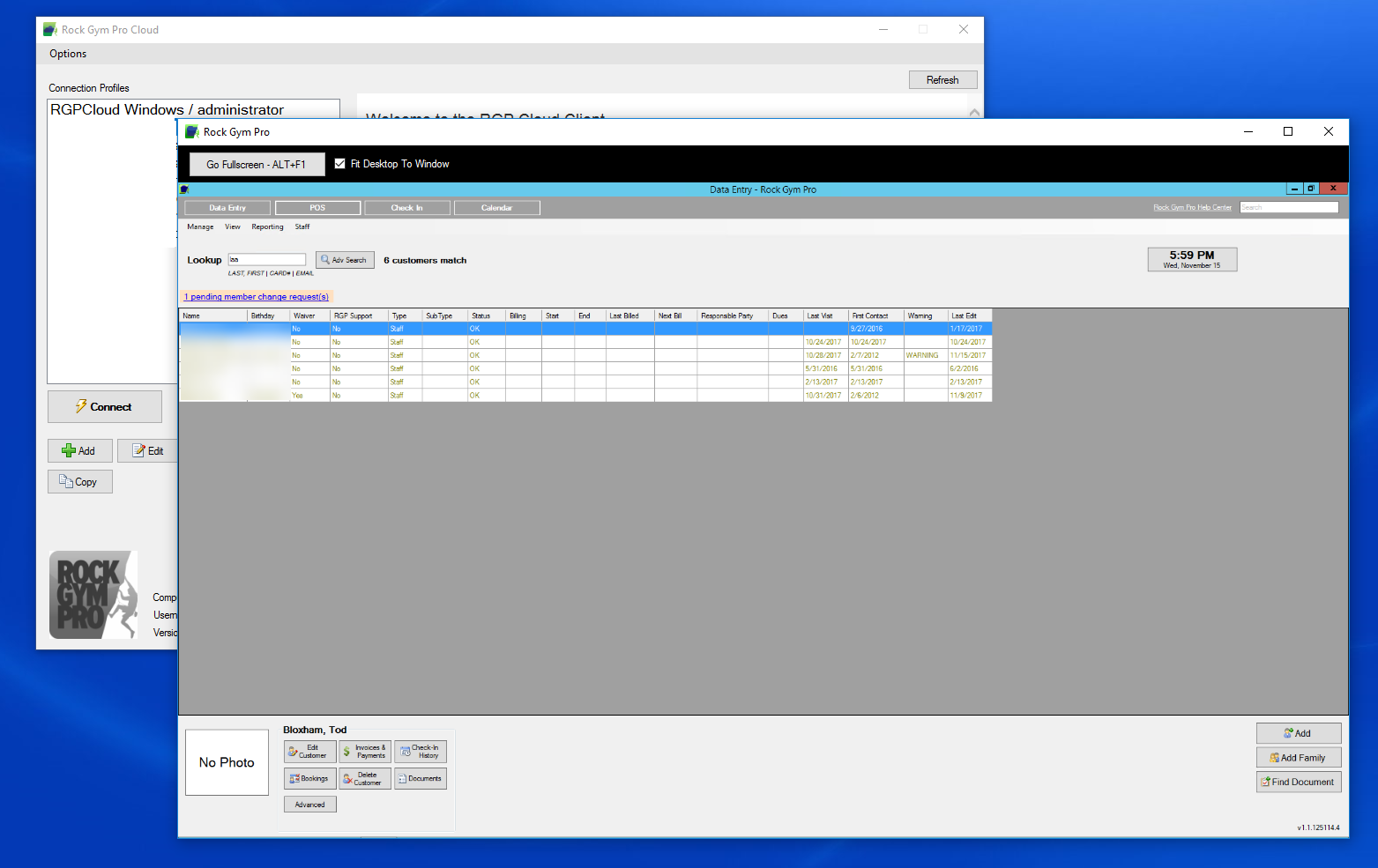Sort by the Warning column header
This screenshot has width=1378, height=868.
tap(926, 315)
